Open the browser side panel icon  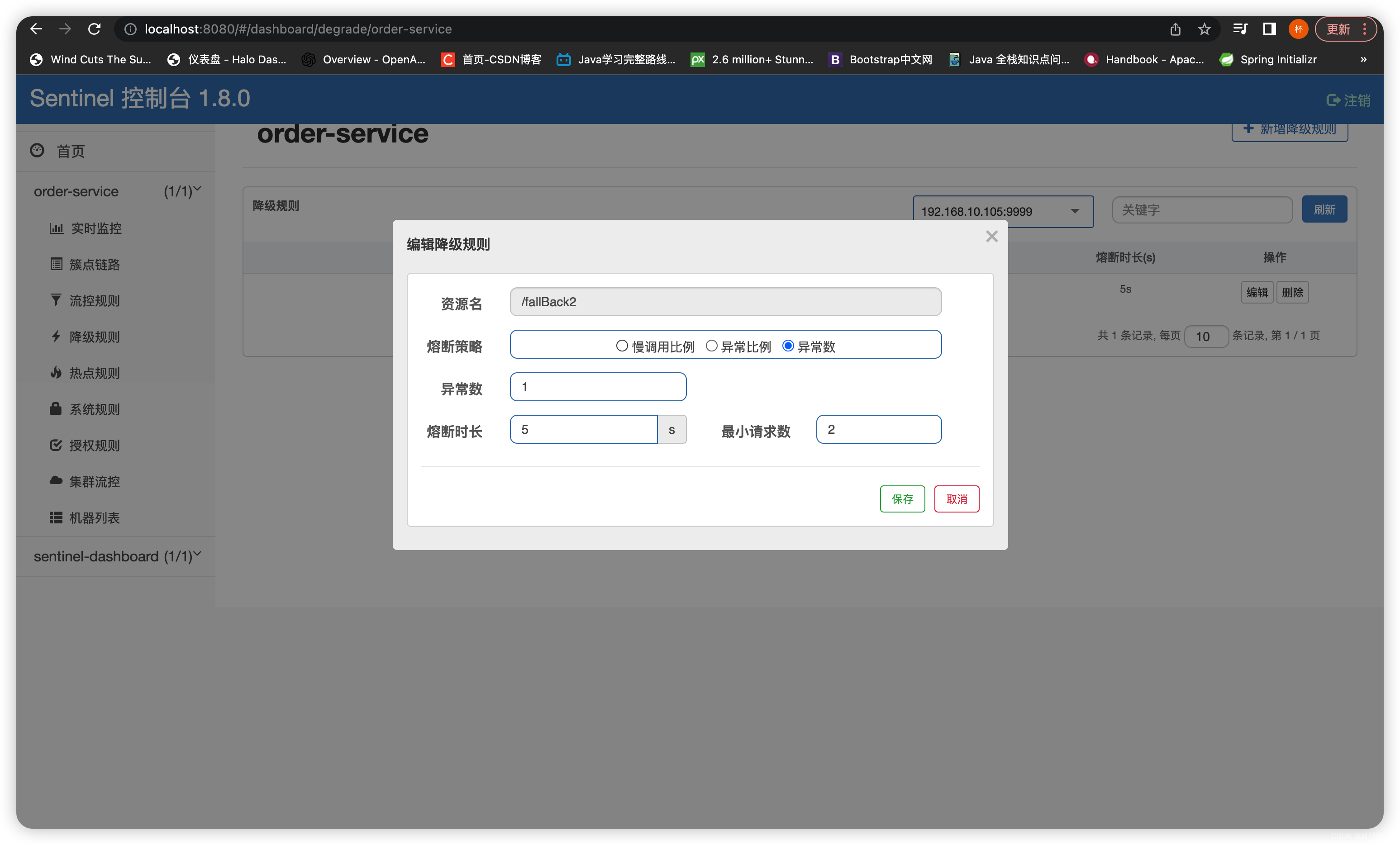pyautogui.click(x=1269, y=29)
